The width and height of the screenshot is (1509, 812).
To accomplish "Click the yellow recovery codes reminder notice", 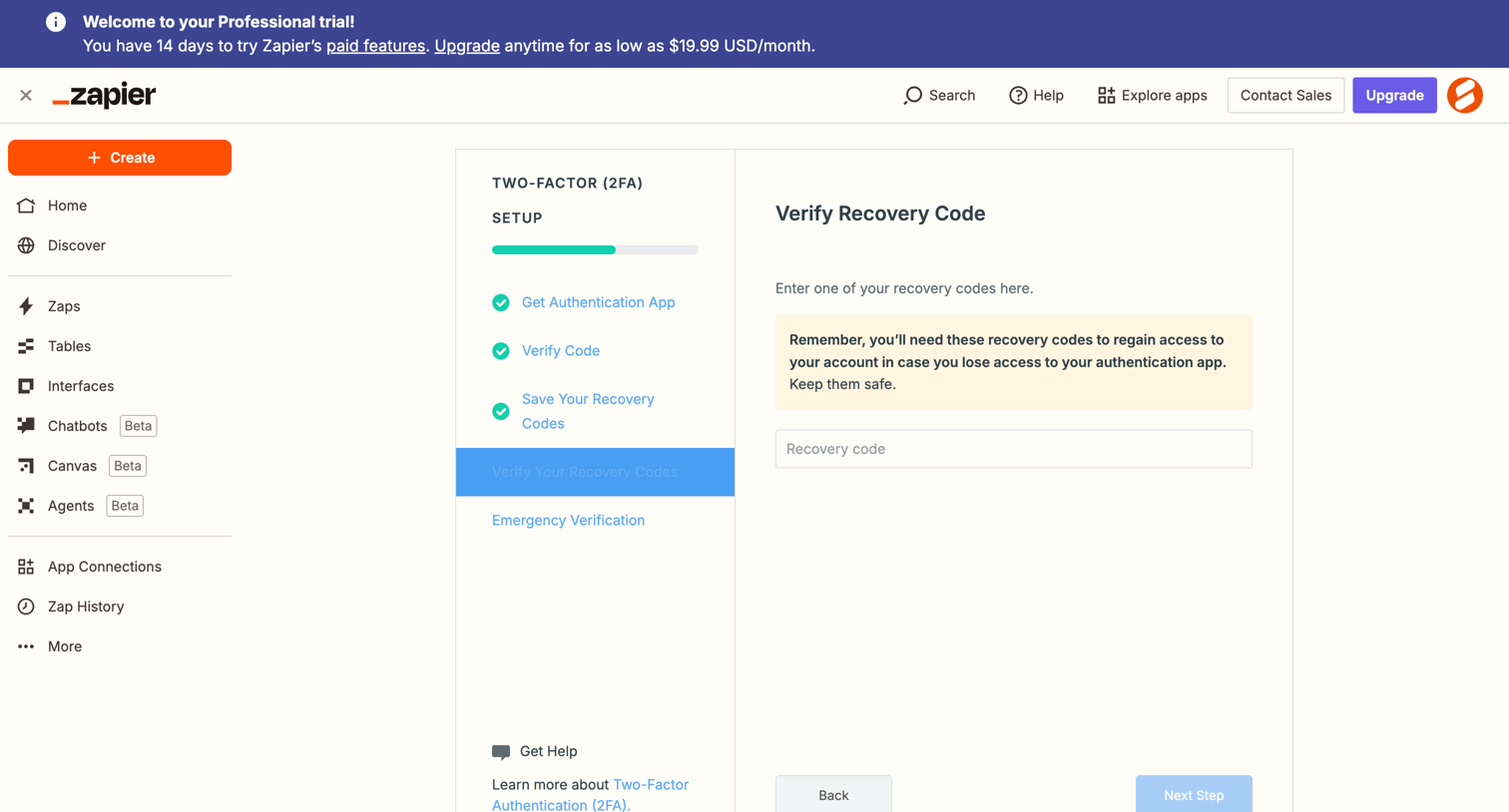I will pyautogui.click(x=1013, y=362).
